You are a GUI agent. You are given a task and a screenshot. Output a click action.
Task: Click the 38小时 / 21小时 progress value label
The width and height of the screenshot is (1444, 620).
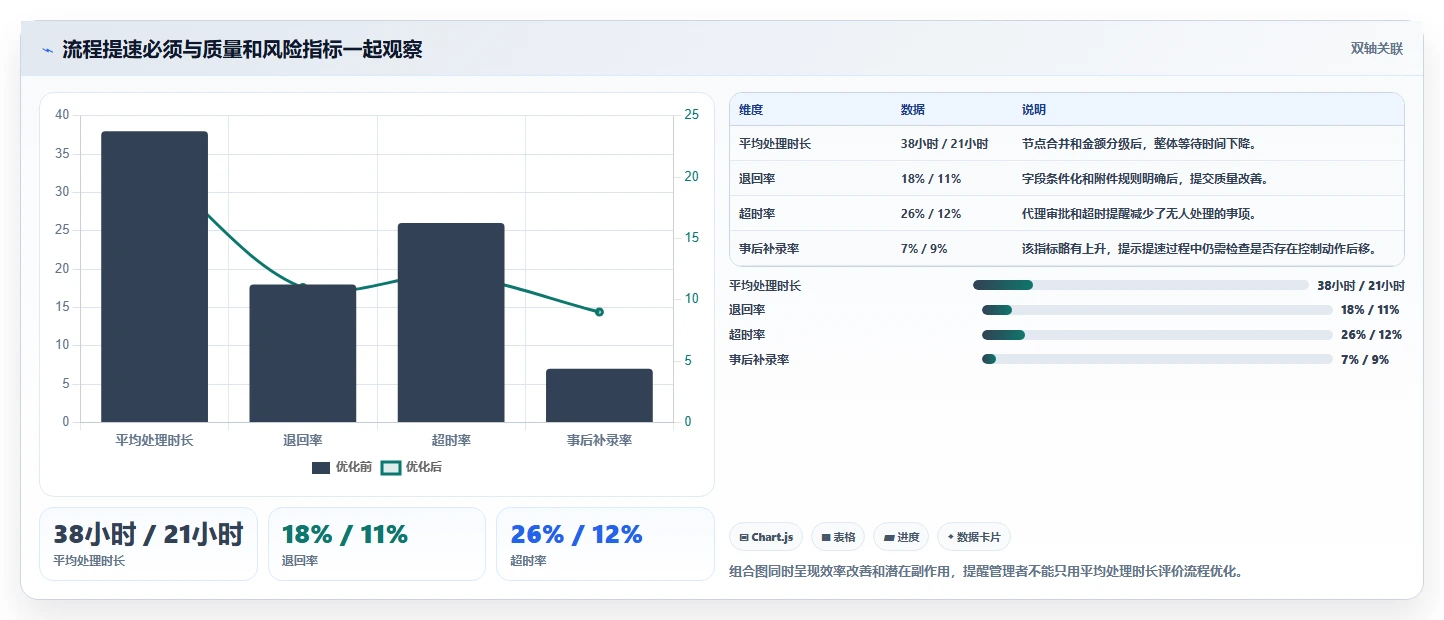click(x=1361, y=286)
